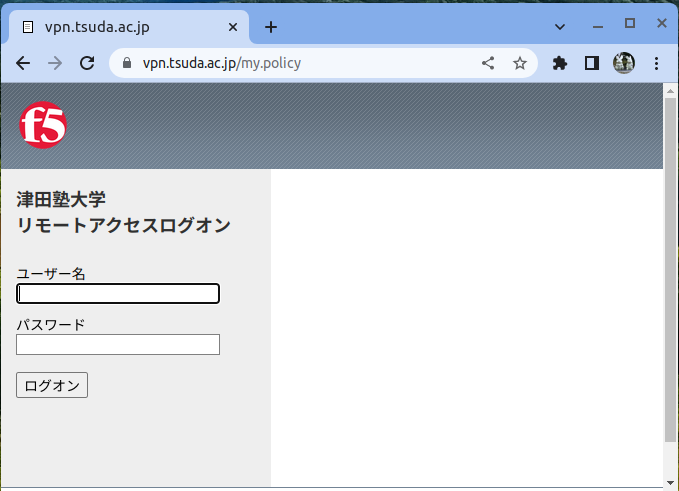Open the Extensions puzzle icon
Viewport: 679px width, 491px height.
pos(560,63)
